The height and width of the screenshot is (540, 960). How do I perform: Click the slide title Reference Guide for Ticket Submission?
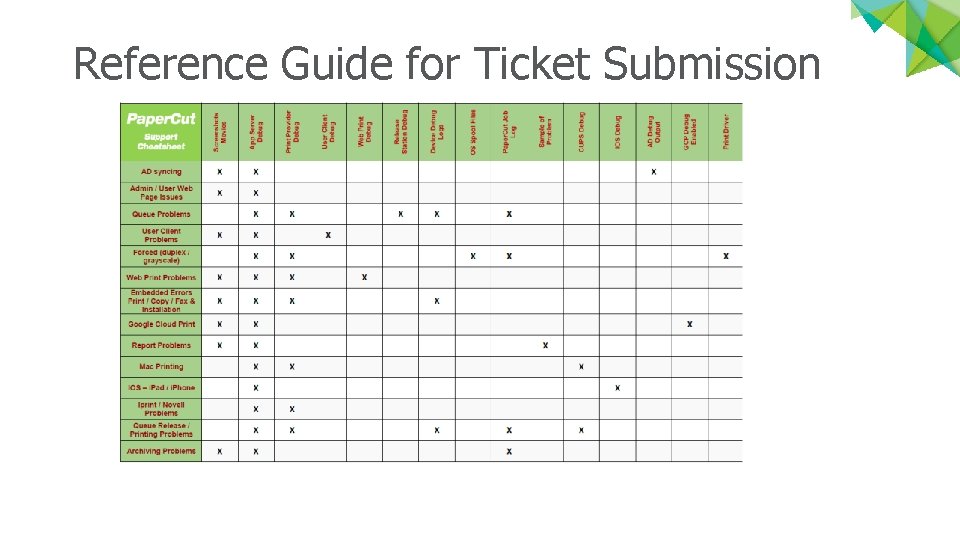447,63
